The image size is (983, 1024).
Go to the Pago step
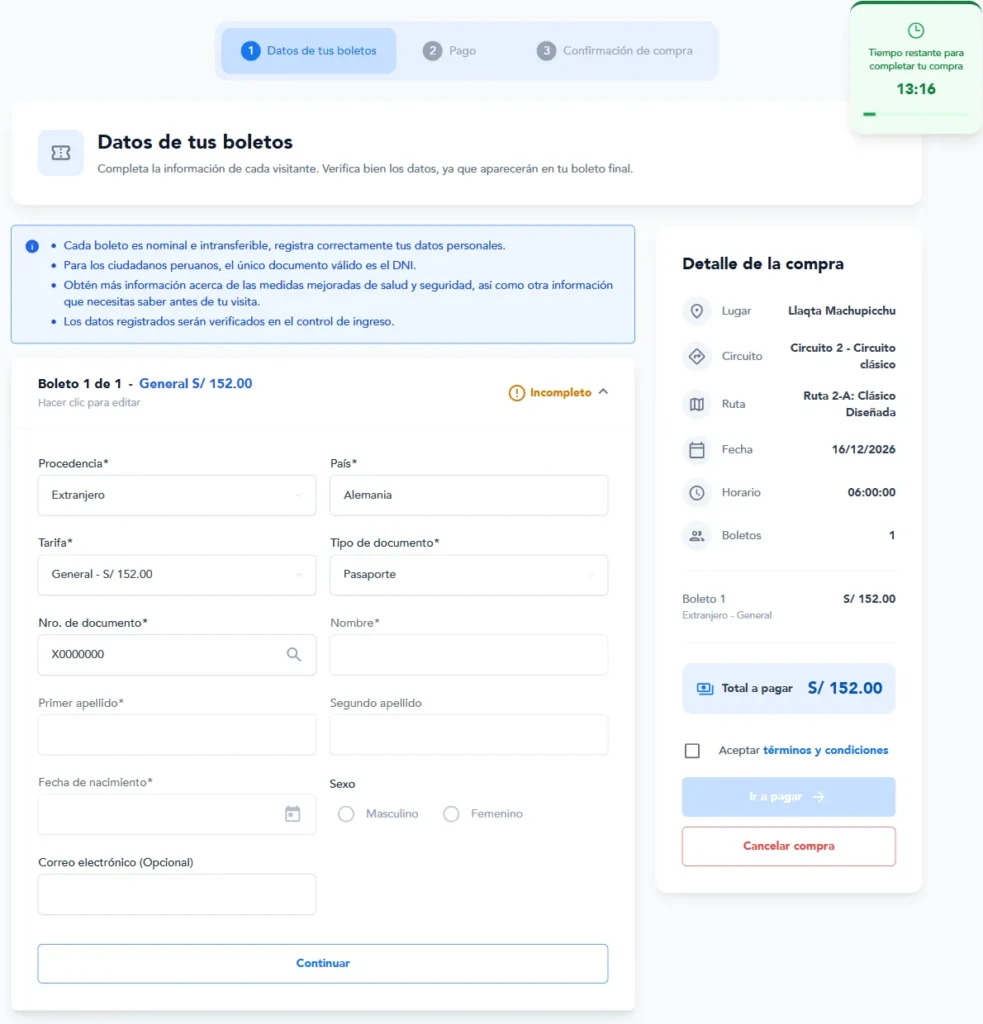click(x=449, y=51)
